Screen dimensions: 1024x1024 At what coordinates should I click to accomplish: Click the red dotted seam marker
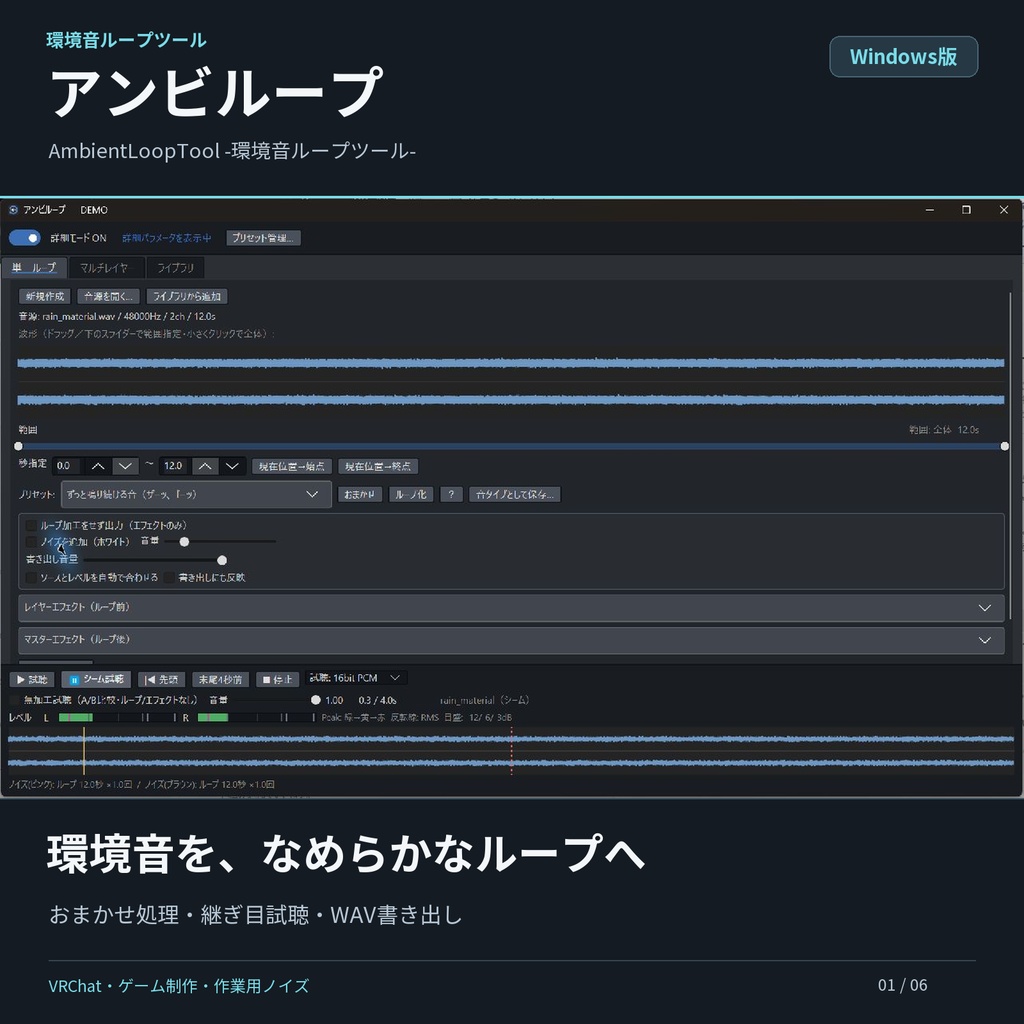[511, 751]
